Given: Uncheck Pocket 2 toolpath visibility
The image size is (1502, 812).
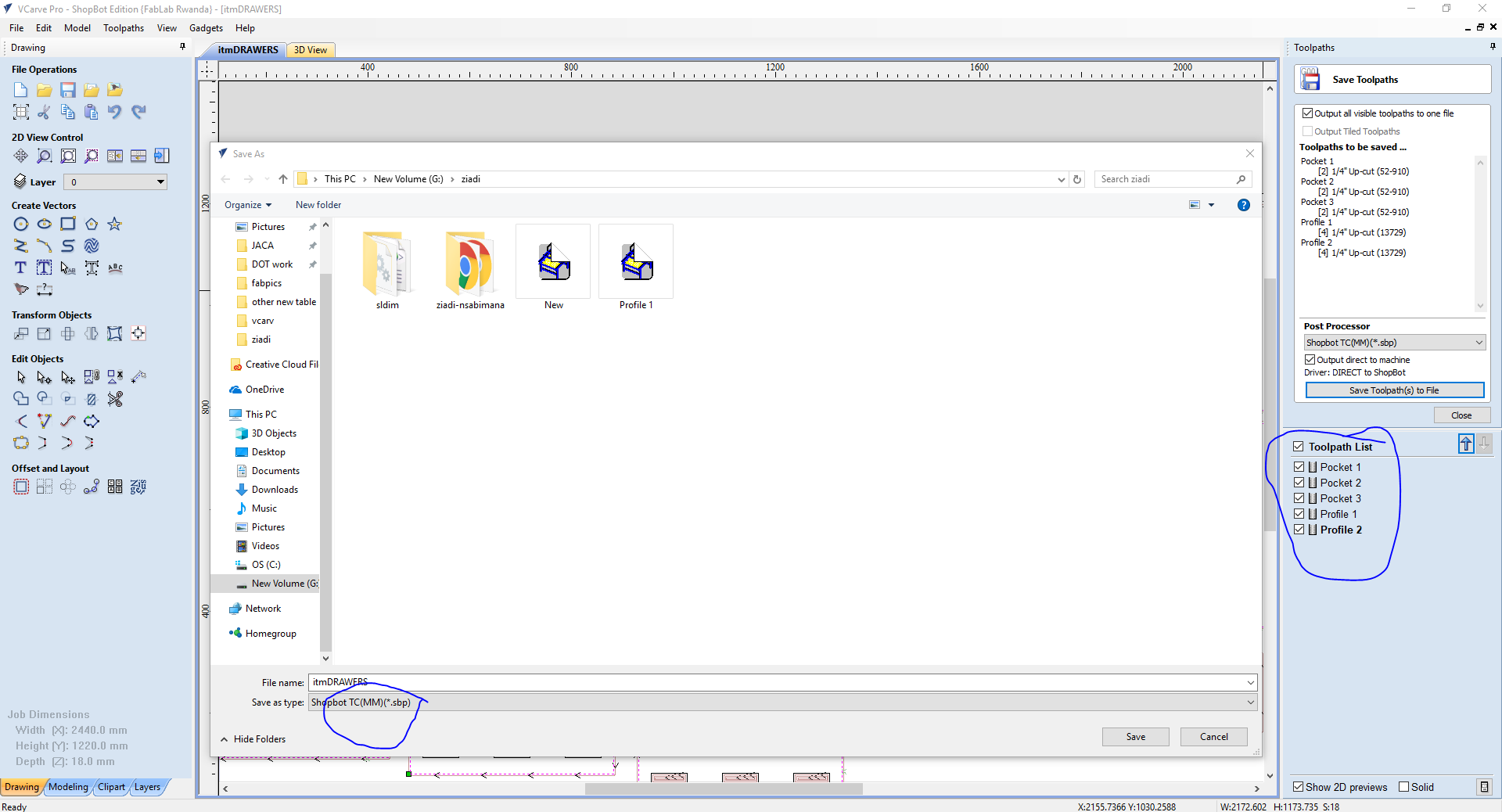Looking at the screenshot, I should coord(1299,483).
